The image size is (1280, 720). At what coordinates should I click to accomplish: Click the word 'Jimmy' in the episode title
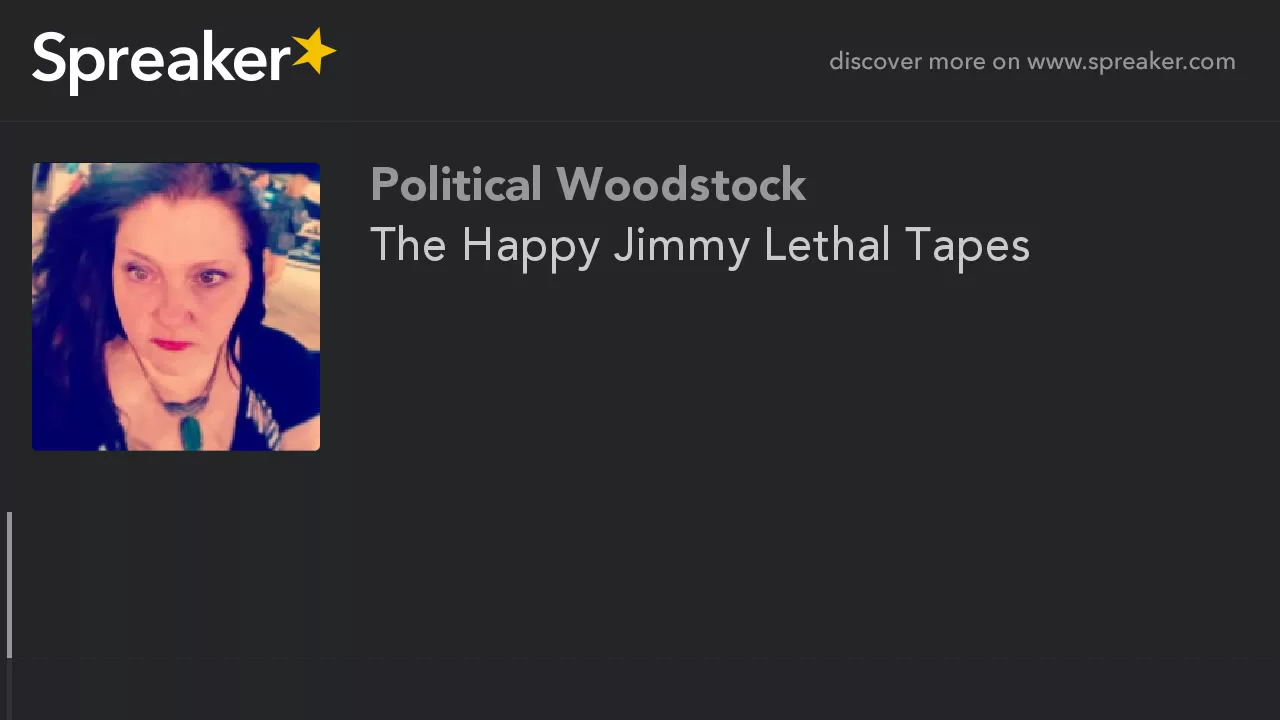click(x=682, y=247)
